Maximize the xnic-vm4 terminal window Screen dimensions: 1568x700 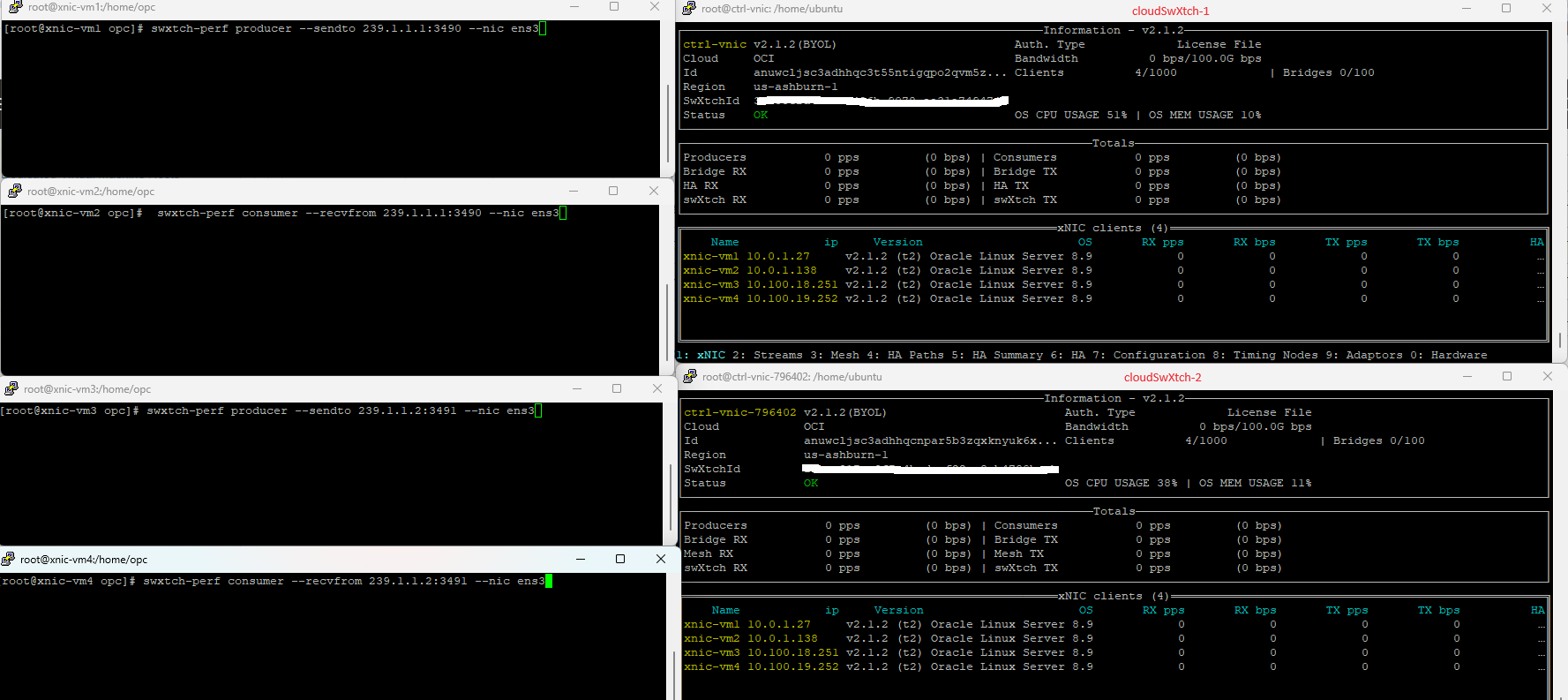(x=619, y=559)
